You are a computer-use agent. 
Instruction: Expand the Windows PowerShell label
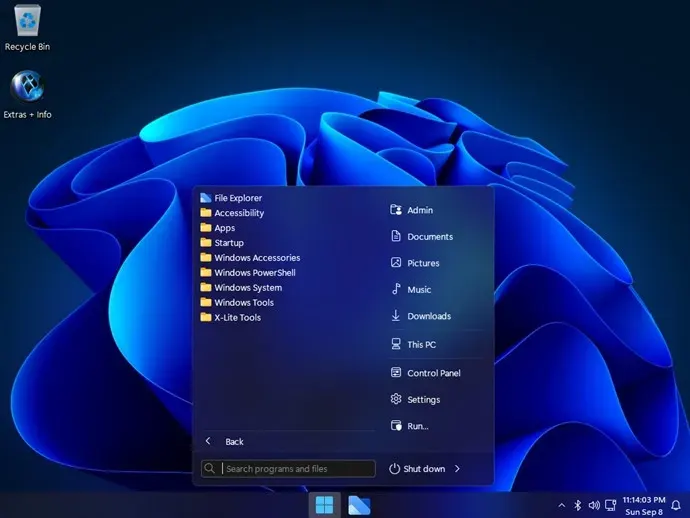click(255, 273)
